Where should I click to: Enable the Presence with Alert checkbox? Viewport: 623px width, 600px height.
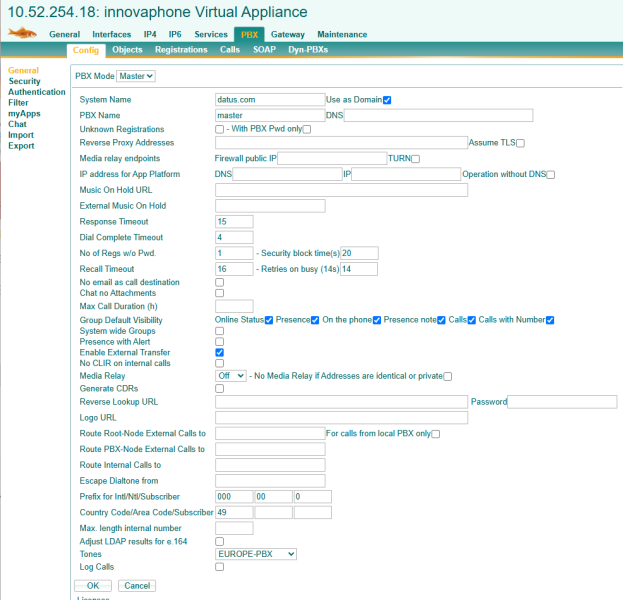(x=219, y=342)
